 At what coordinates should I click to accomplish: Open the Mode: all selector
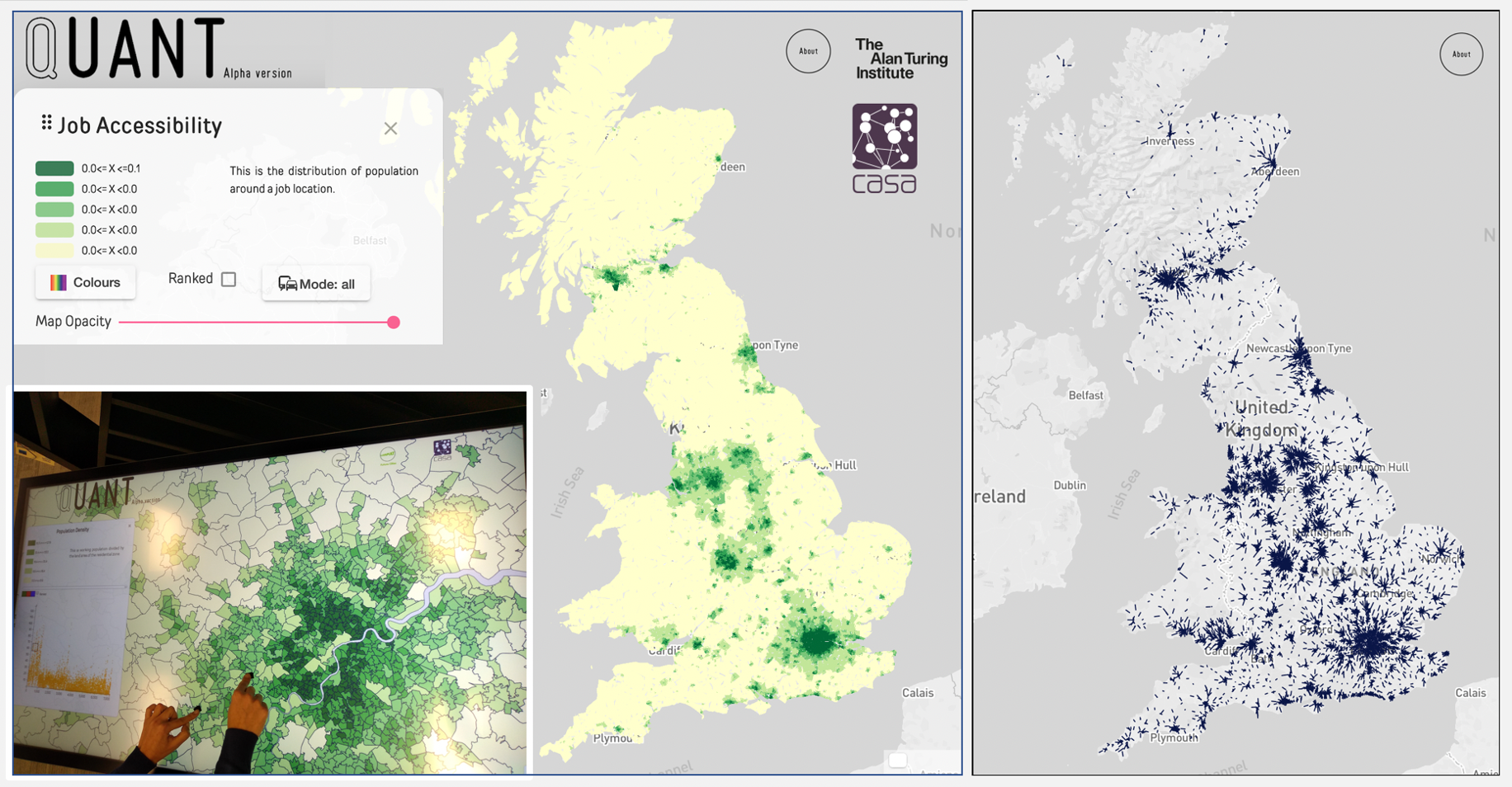pyautogui.click(x=316, y=284)
